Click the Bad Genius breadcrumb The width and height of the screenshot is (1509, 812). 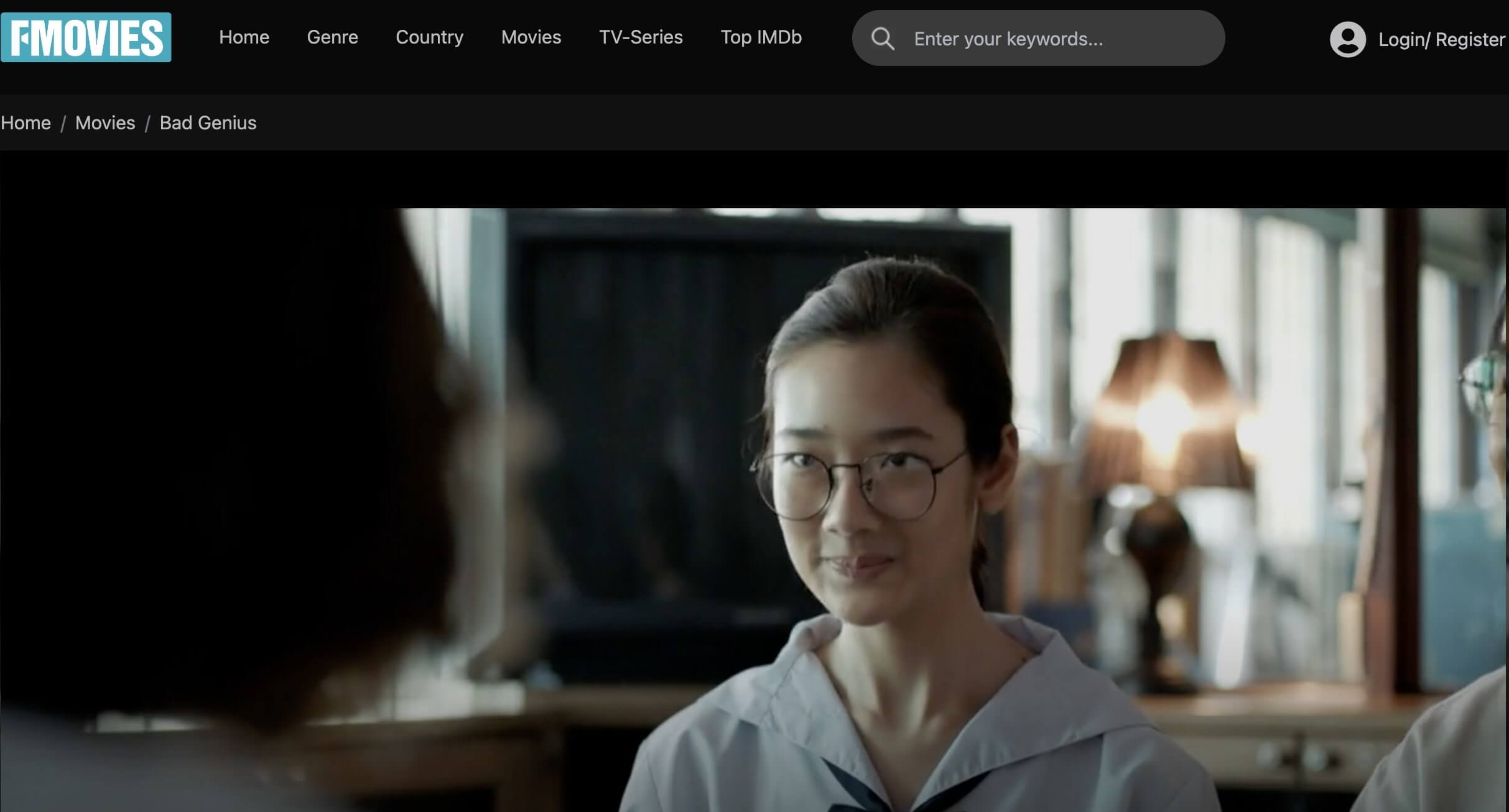click(208, 123)
